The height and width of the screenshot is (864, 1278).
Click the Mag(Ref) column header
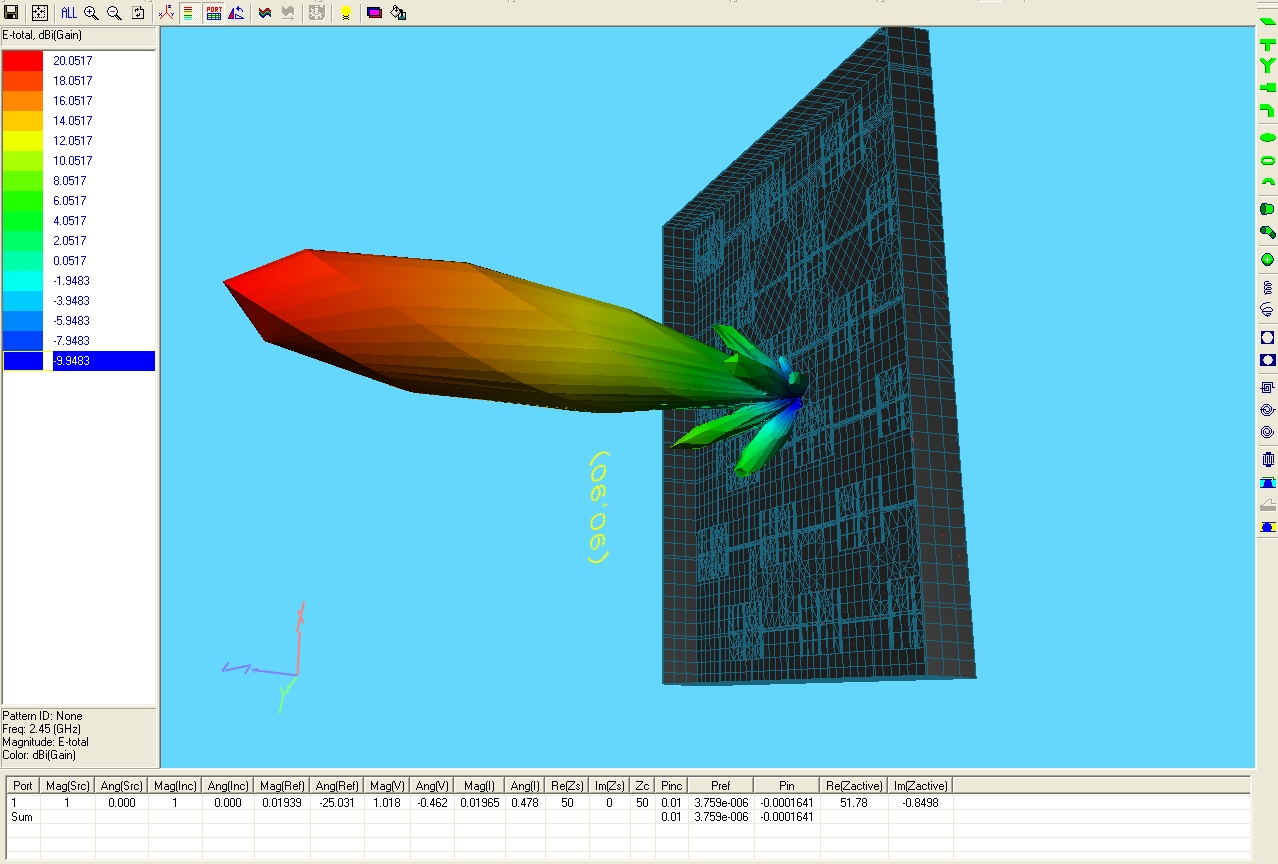point(281,786)
